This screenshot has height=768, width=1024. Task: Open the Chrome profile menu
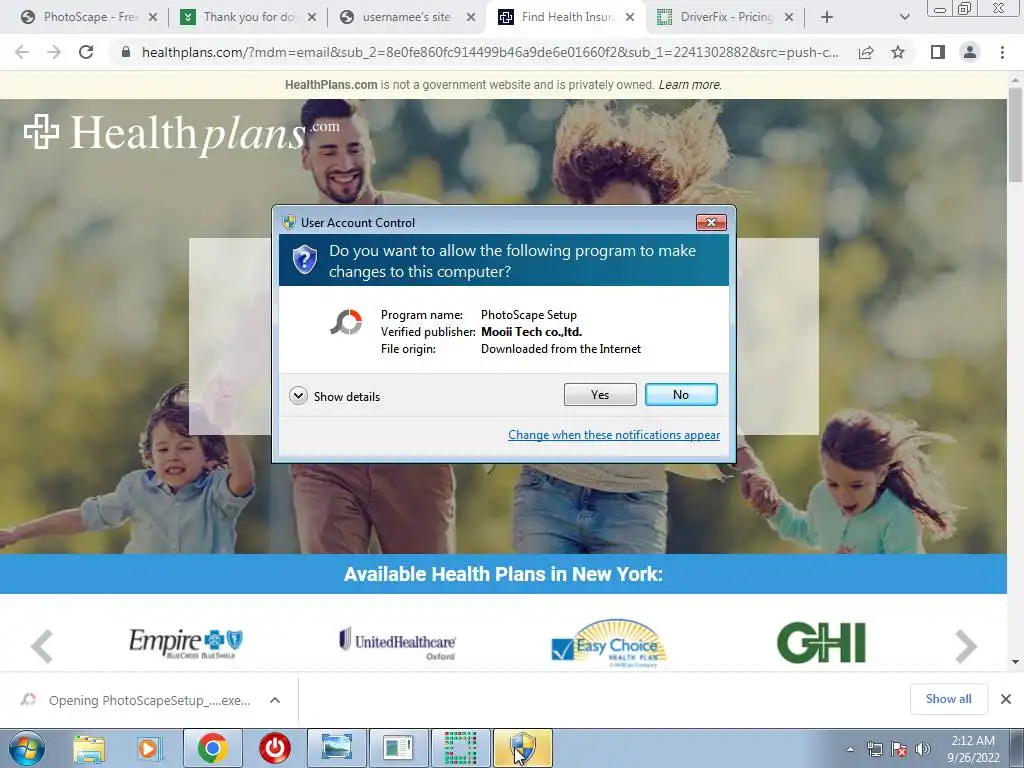pos(970,52)
